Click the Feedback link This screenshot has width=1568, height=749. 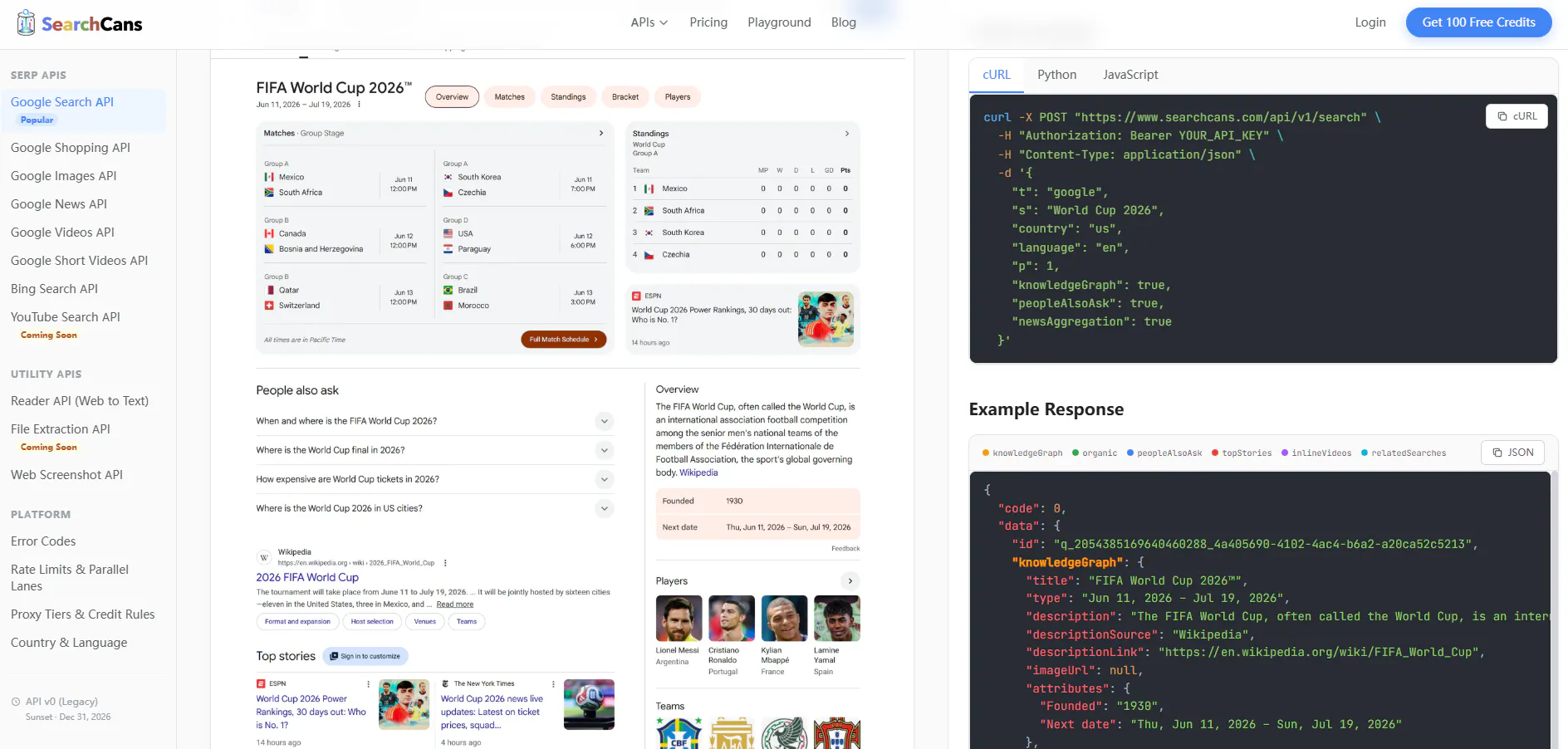pyautogui.click(x=845, y=548)
